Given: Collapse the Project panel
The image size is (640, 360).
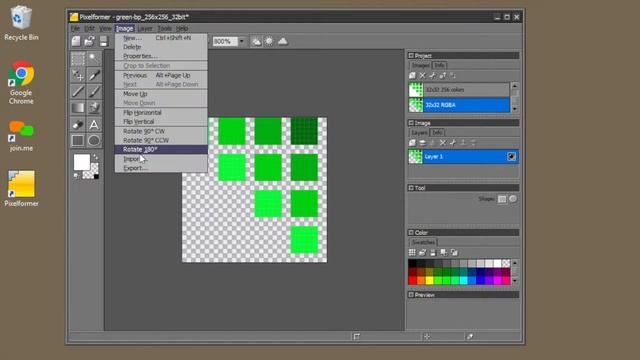Looking at the screenshot, I should pos(411,56).
